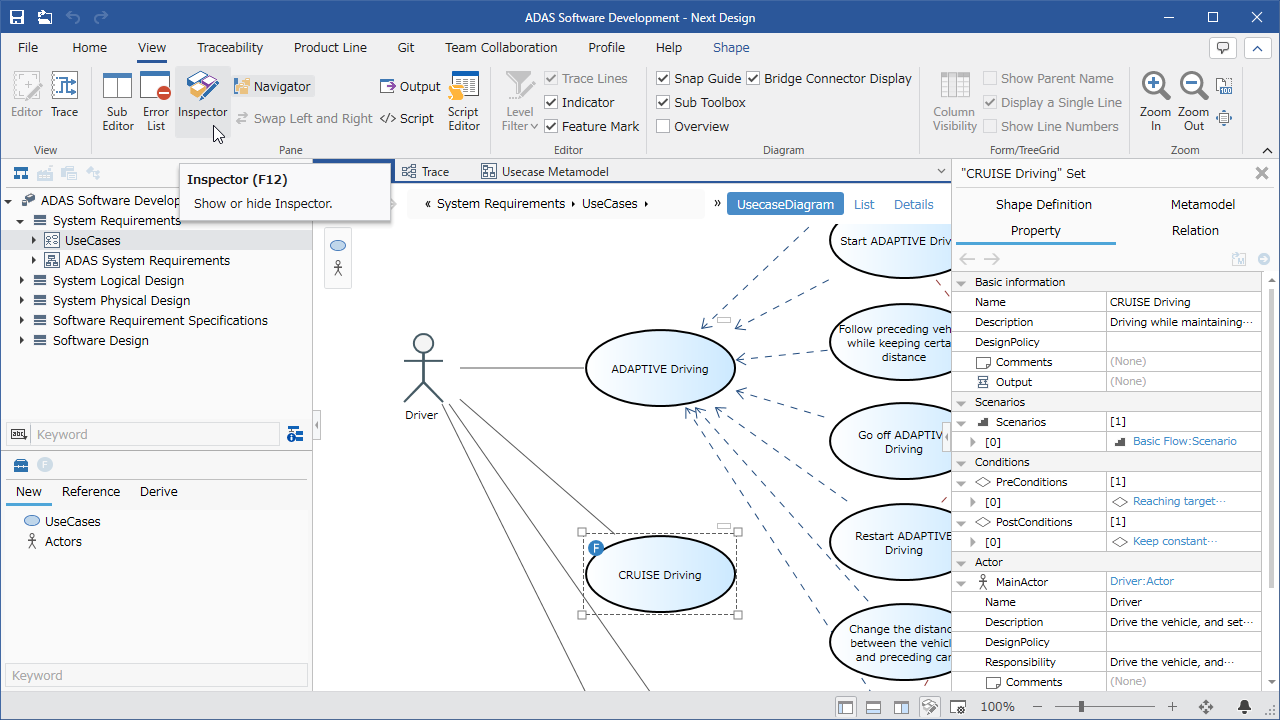Image resolution: width=1280 pixels, height=720 pixels.
Task: Adjust the zoom slider thumb in status bar
Action: click(x=1081, y=707)
